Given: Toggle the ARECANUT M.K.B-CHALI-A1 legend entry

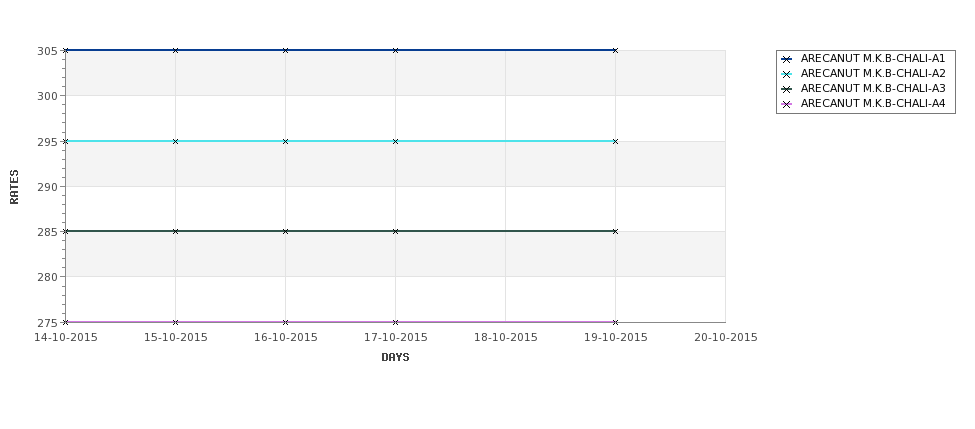Looking at the screenshot, I should pos(872,59).
